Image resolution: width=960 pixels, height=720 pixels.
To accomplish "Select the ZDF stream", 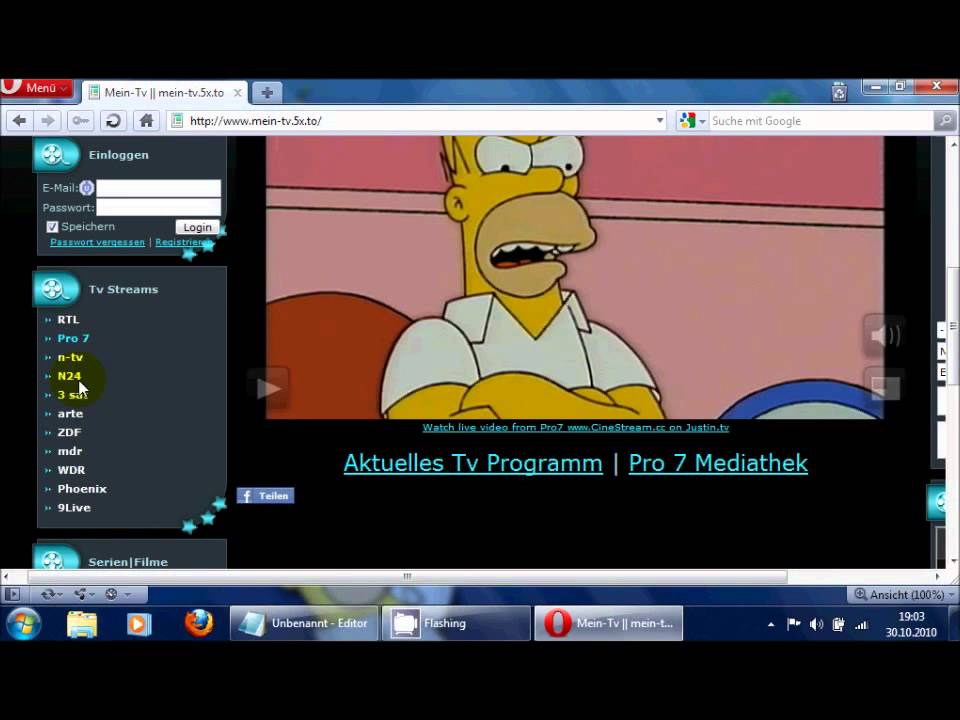I will [69, 432].
